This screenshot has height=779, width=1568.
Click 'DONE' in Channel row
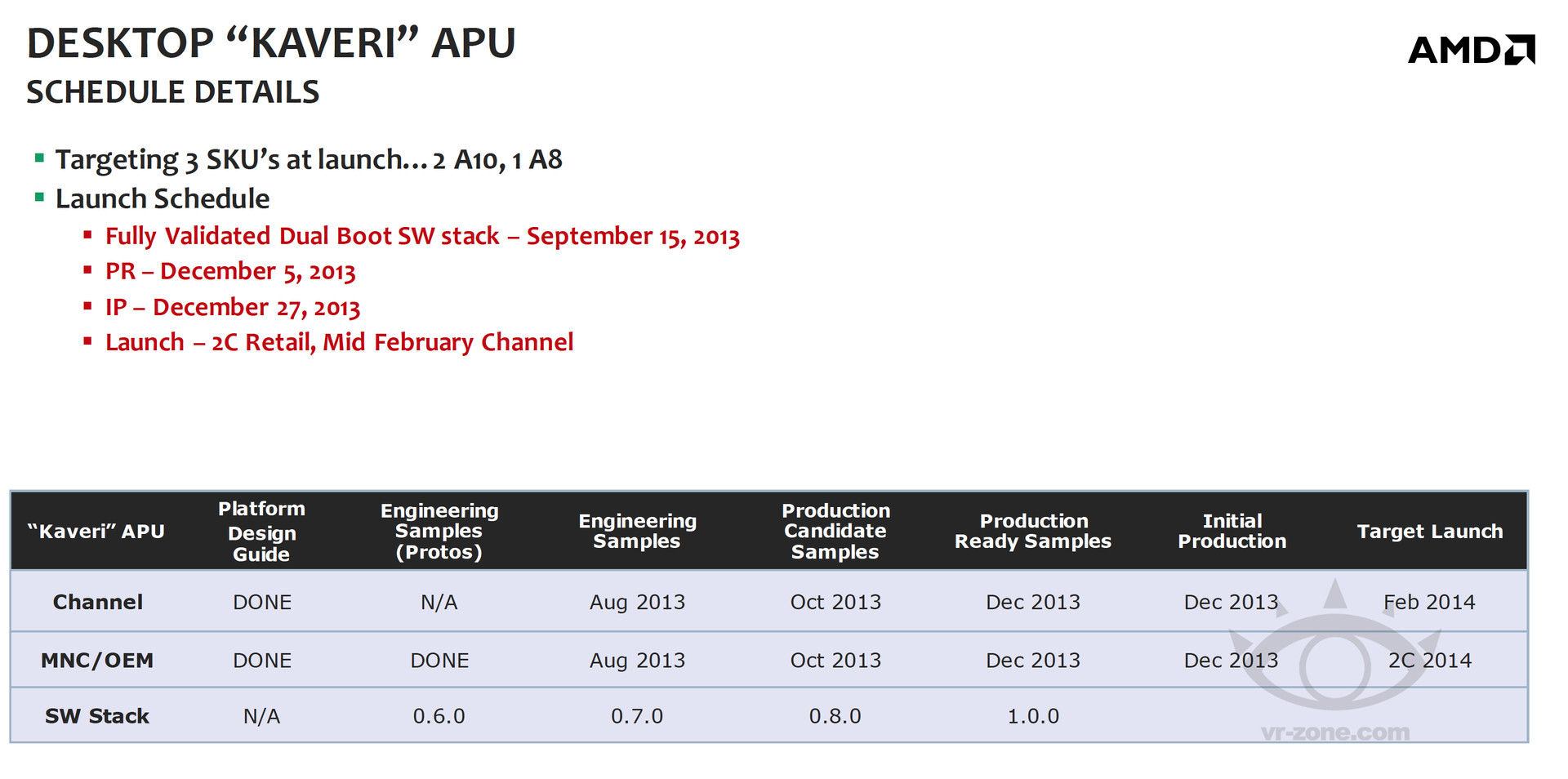tap(262, 602)
